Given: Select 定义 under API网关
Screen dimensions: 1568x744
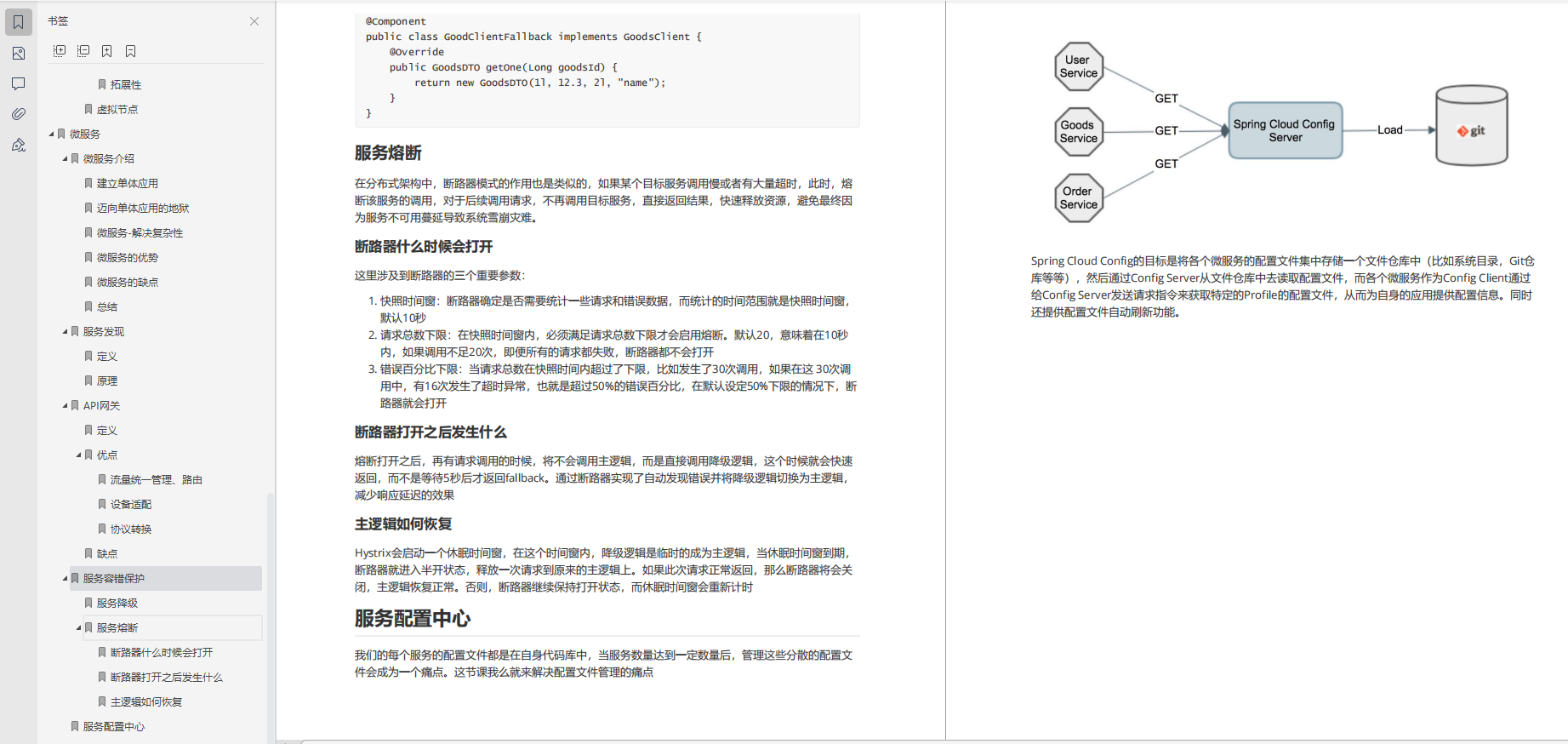Looking at the screenshot, I should pyautogui.click(x=107, y=430).
